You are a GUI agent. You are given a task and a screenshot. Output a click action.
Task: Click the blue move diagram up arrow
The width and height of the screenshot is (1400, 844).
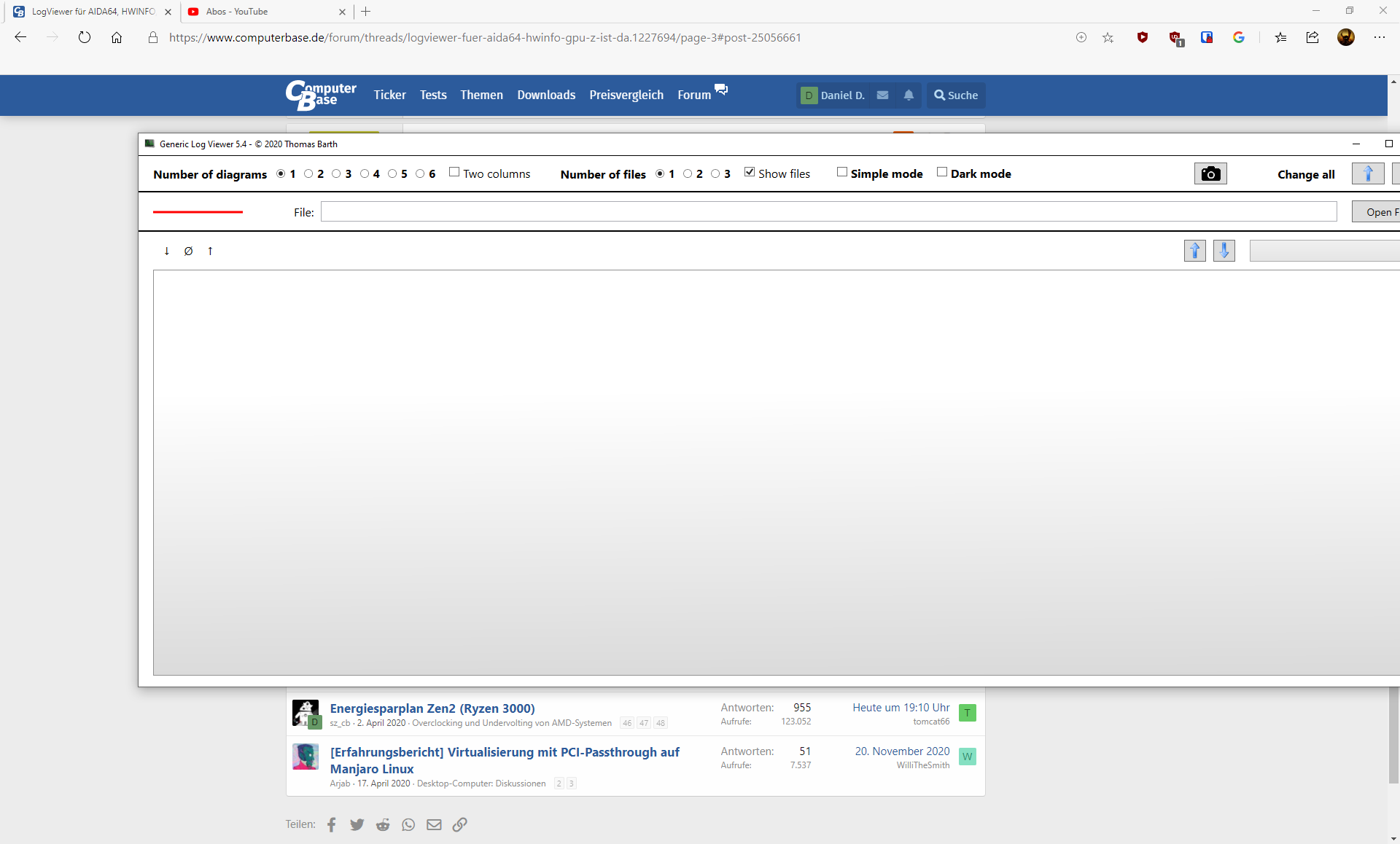pyautogui.click(x=1194, y=251)
